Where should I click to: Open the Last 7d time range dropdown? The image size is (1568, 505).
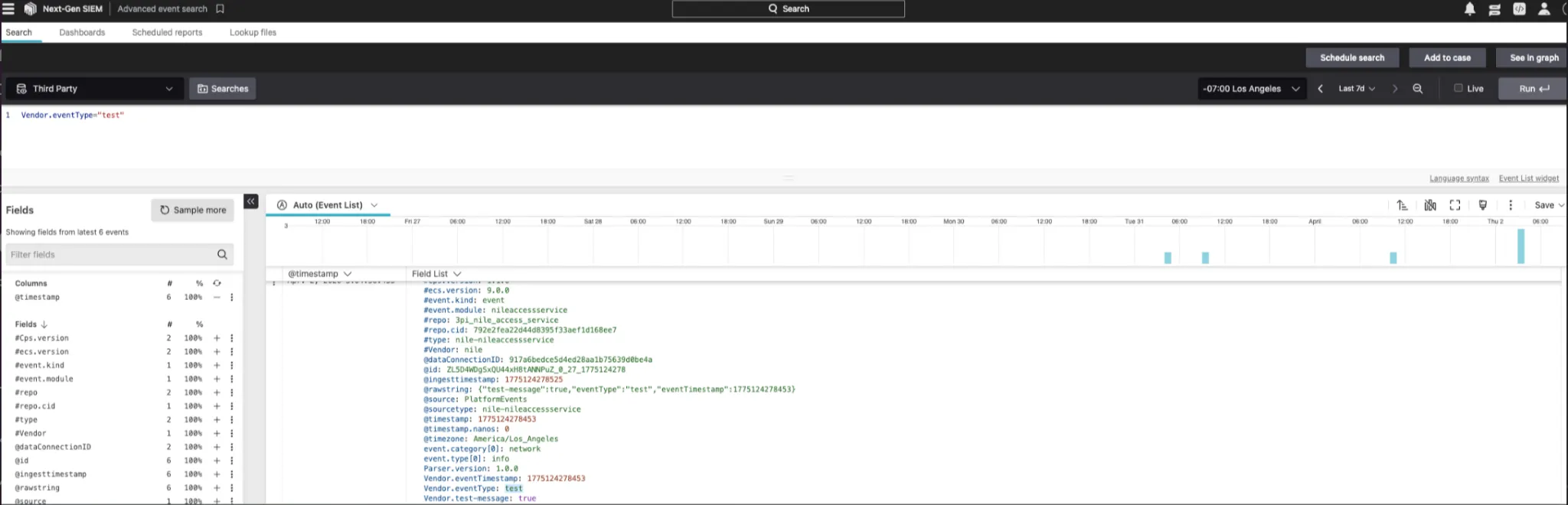point(1357,89)
